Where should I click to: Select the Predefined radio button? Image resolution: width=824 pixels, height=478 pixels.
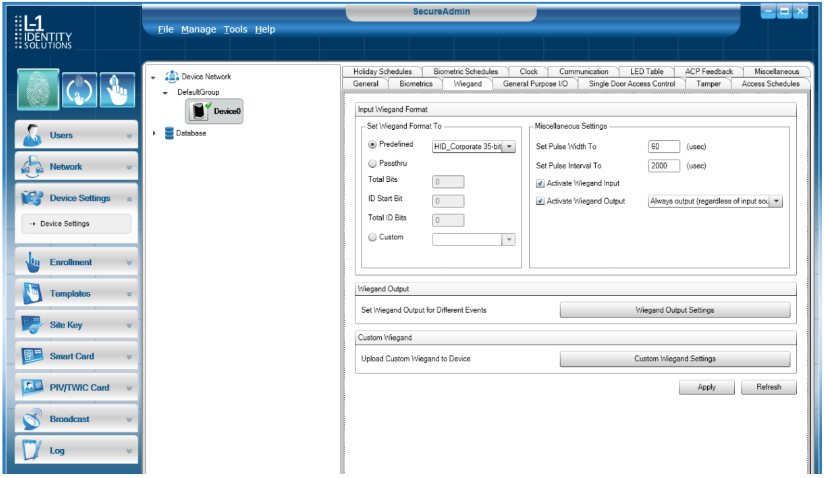pyautogui.click(x=372, y=144)
